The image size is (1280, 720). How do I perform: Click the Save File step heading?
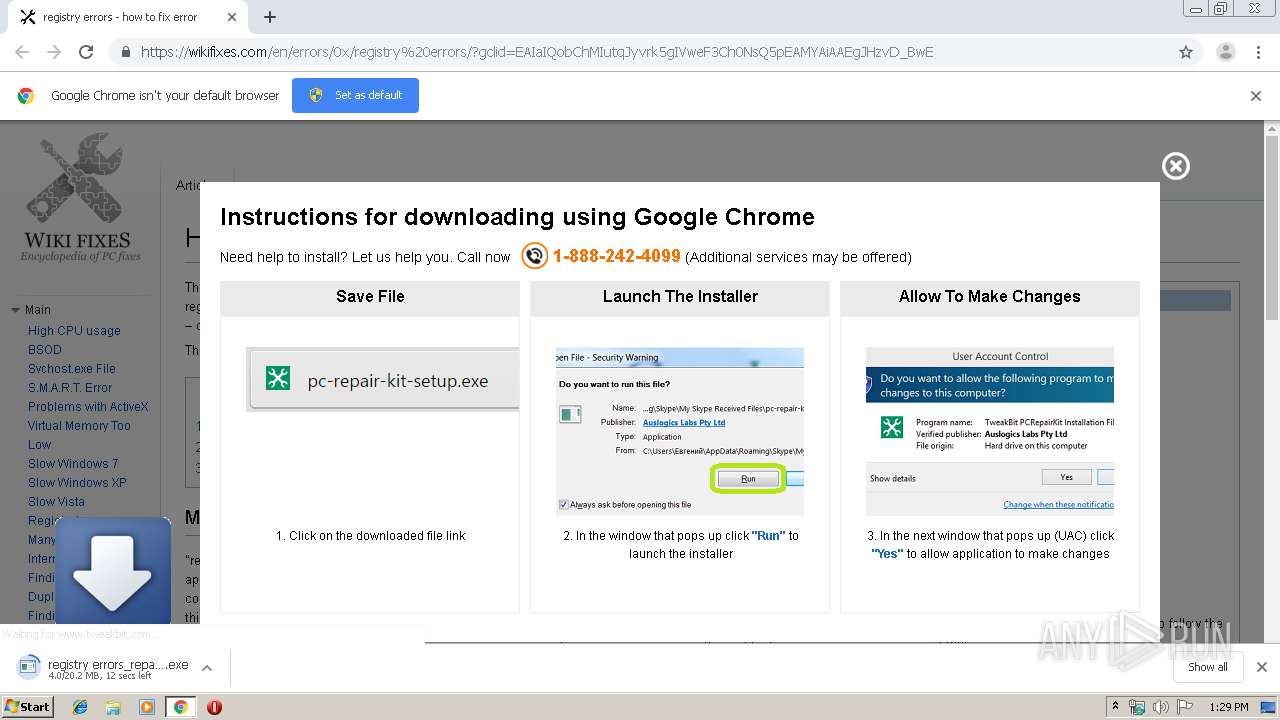370,296
